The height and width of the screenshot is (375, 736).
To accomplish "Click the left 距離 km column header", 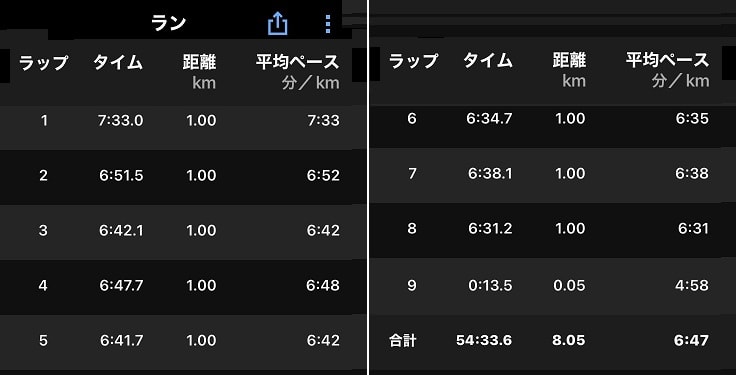I will [x=200, y=72].
